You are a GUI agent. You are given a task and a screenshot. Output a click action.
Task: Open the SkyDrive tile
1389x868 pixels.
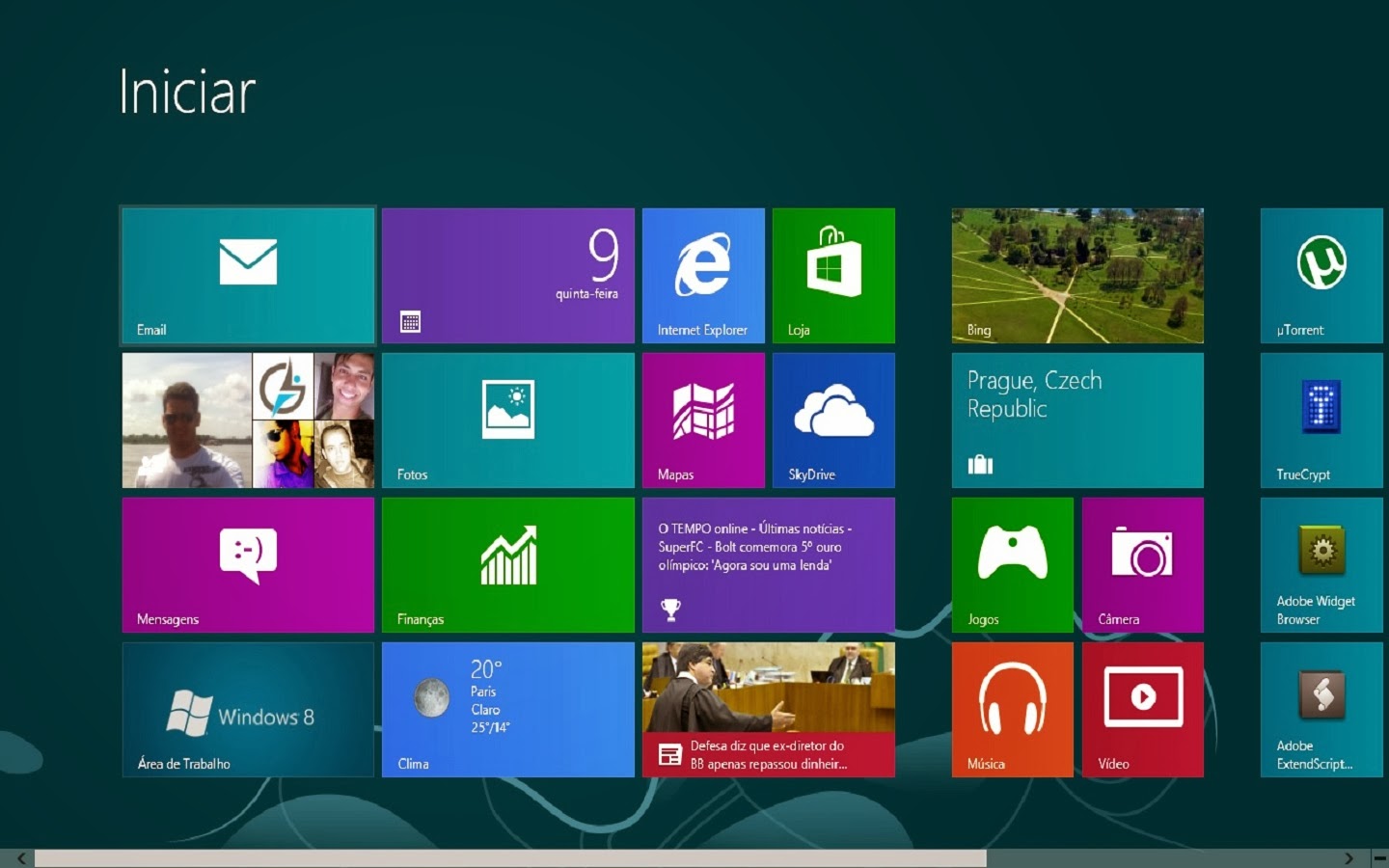833,420
